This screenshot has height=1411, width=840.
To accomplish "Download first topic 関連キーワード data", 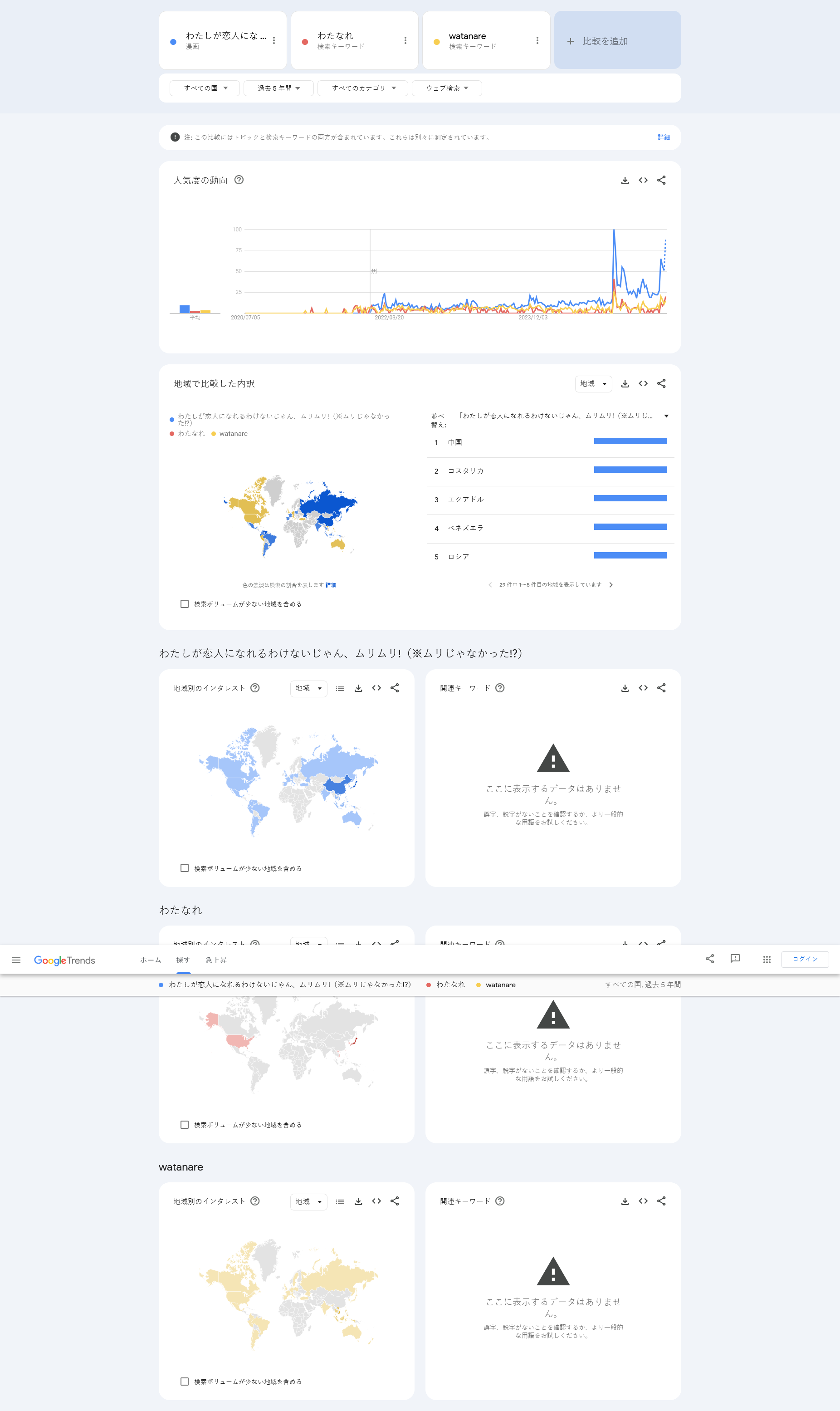I will tap(625, 689).
